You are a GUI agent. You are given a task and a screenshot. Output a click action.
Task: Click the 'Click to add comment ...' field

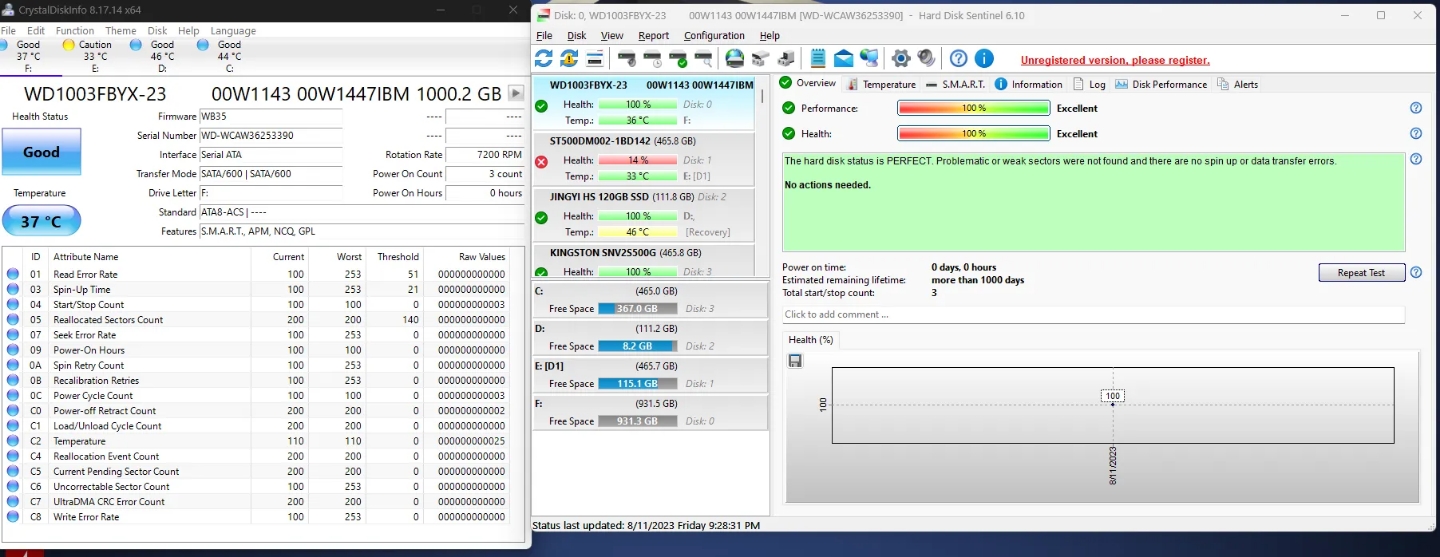(x=1093, y=314)
